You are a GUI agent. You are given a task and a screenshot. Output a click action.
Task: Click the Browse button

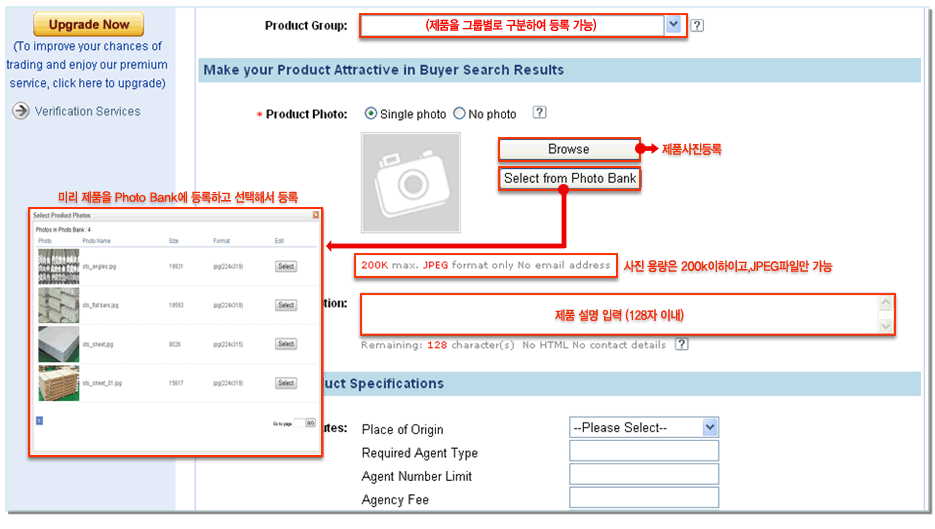tap(569, 149)
